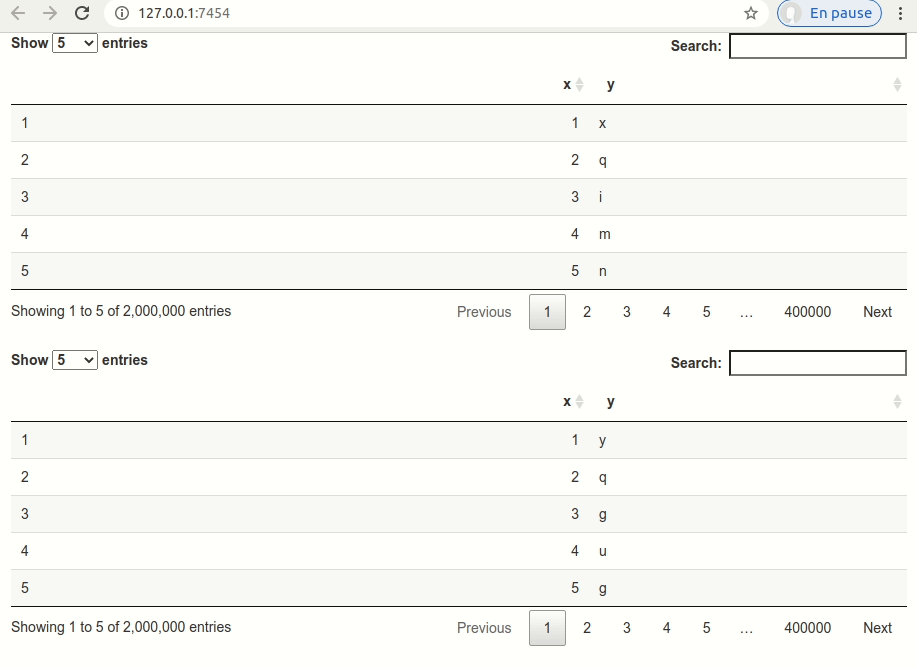Click Next in top table pagination

pyautogui.click(x=877, y=312)
